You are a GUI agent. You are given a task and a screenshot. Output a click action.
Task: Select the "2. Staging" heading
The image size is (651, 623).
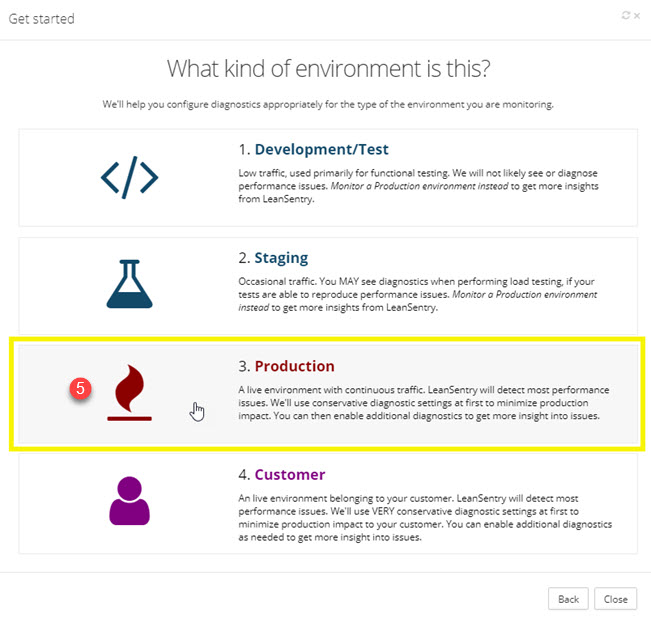273,257
